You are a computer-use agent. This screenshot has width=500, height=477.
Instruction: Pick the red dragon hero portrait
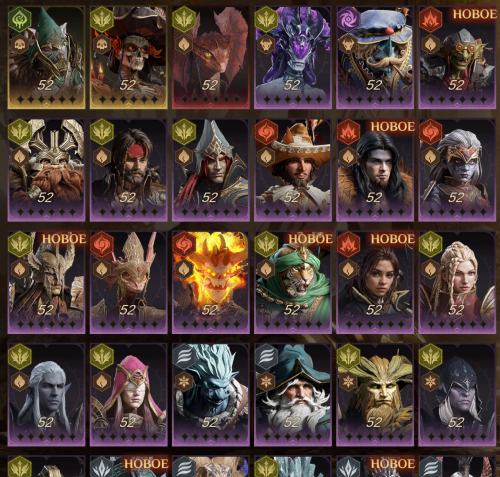pyautogui.click(x=211, y=57)
